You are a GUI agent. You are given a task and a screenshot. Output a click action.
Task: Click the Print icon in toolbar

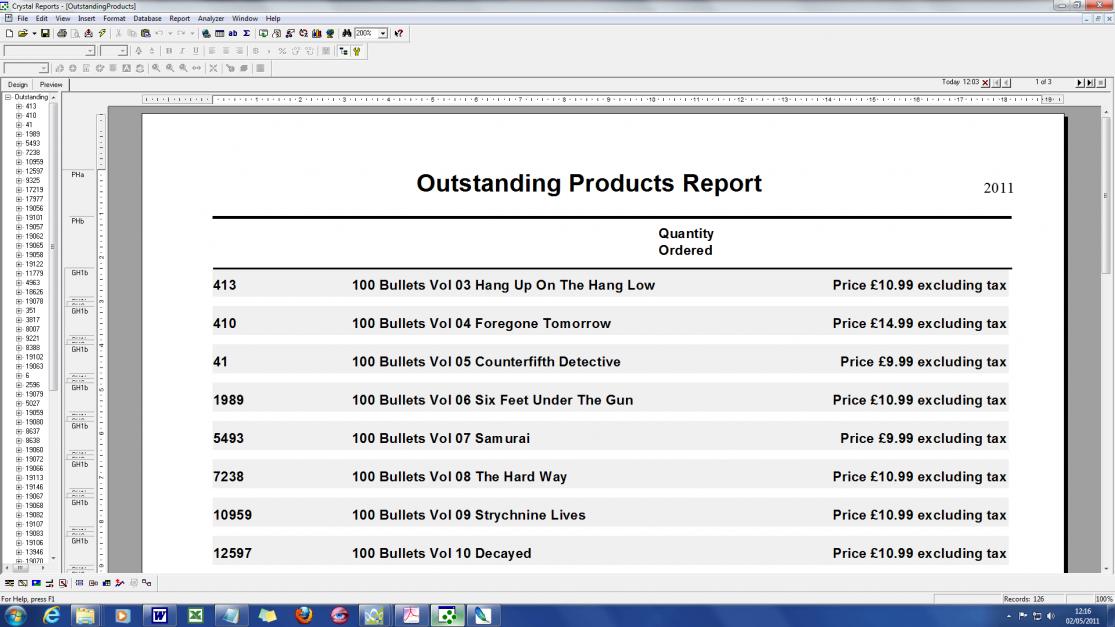62,33
